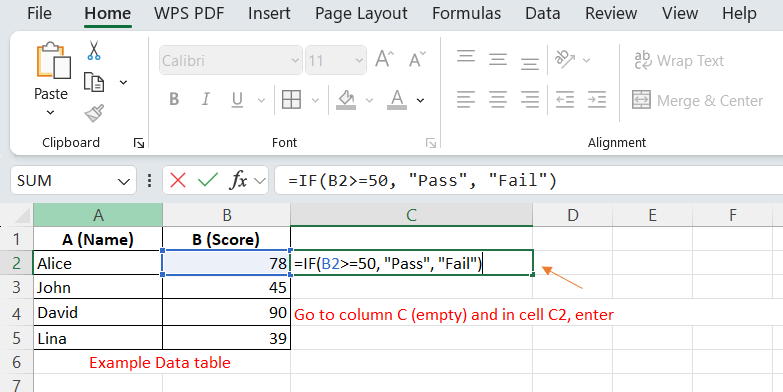Click the Wrap Text button
783x392 pixels.
pyautogui.click(x=679, y=60)
